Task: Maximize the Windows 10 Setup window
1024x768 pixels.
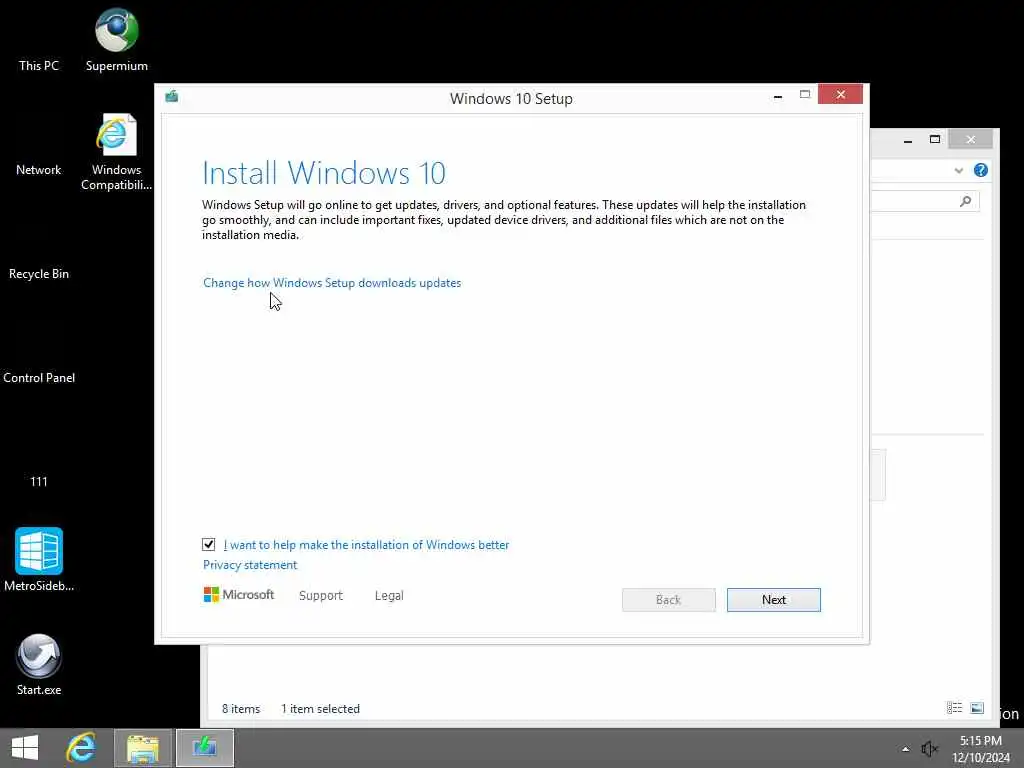Action: pos(805,95)
